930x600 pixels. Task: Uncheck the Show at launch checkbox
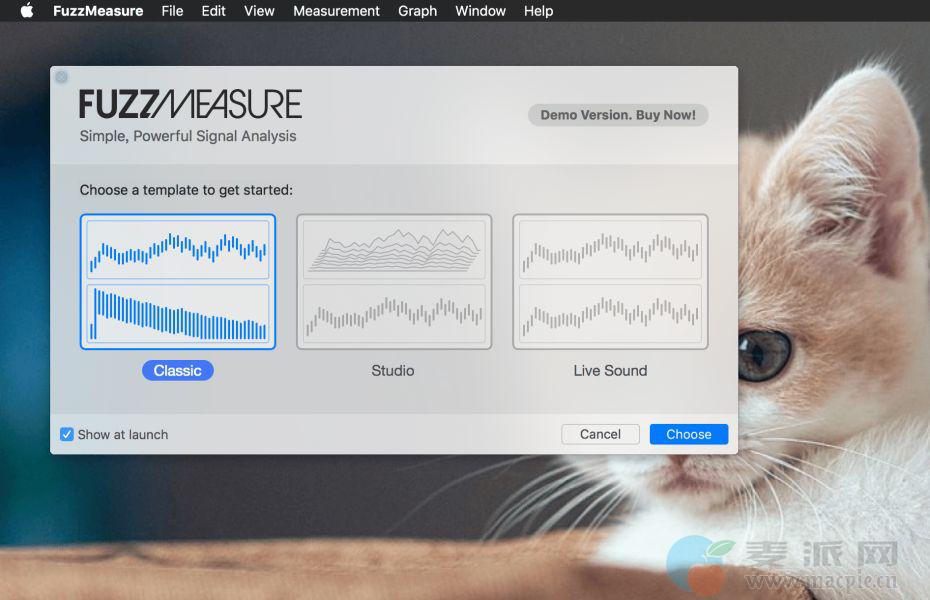click(67, 434)
